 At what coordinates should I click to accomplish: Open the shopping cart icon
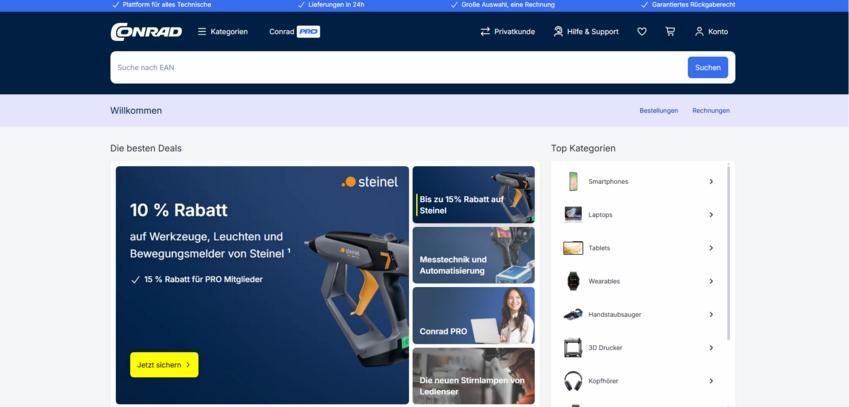coord(670,31)
